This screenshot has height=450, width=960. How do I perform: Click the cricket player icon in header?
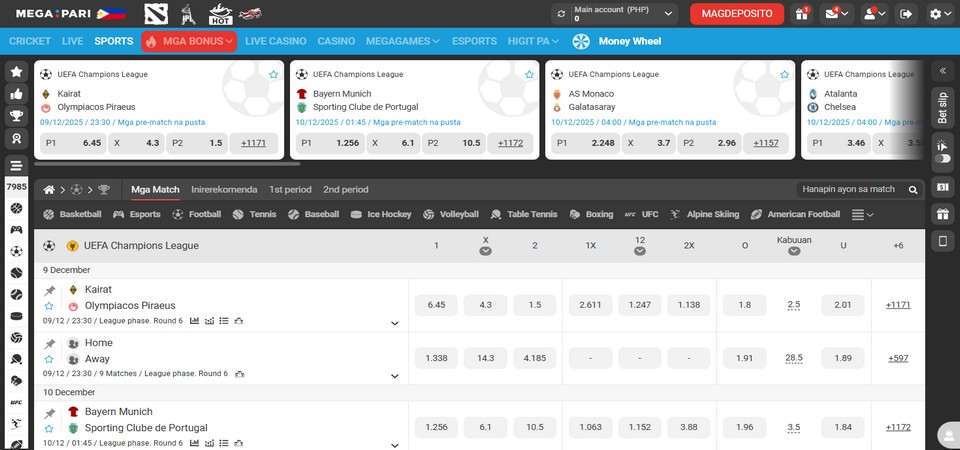(x=188, y=13)
